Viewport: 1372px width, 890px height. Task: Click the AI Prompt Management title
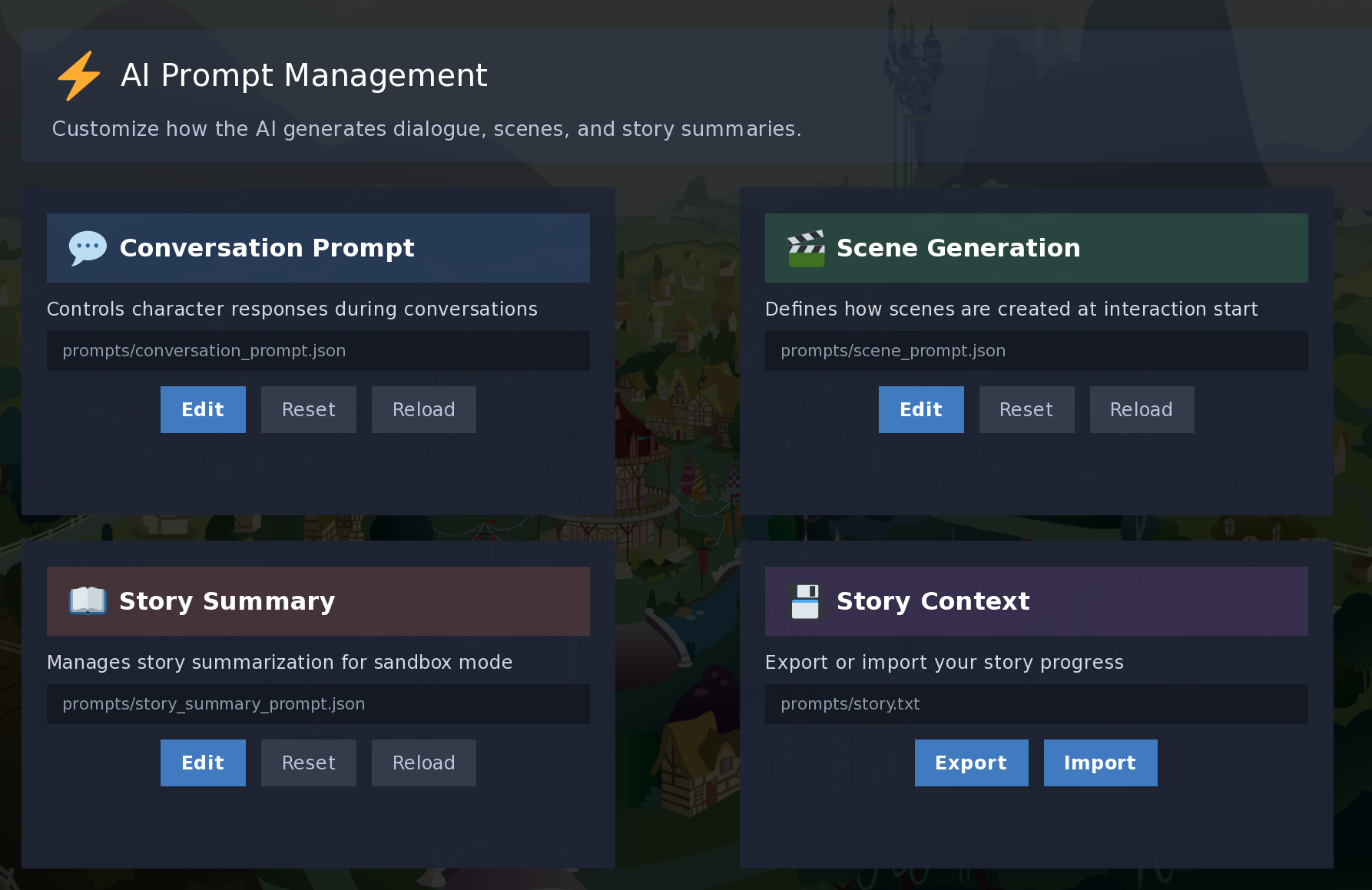303,75
